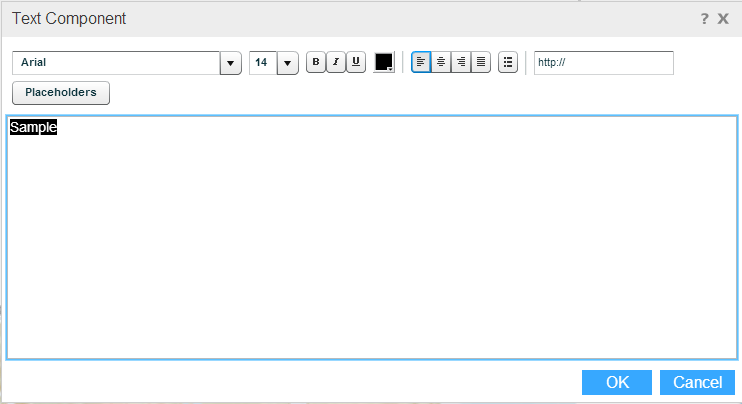Click the font size 14 field

pos(262,63)
